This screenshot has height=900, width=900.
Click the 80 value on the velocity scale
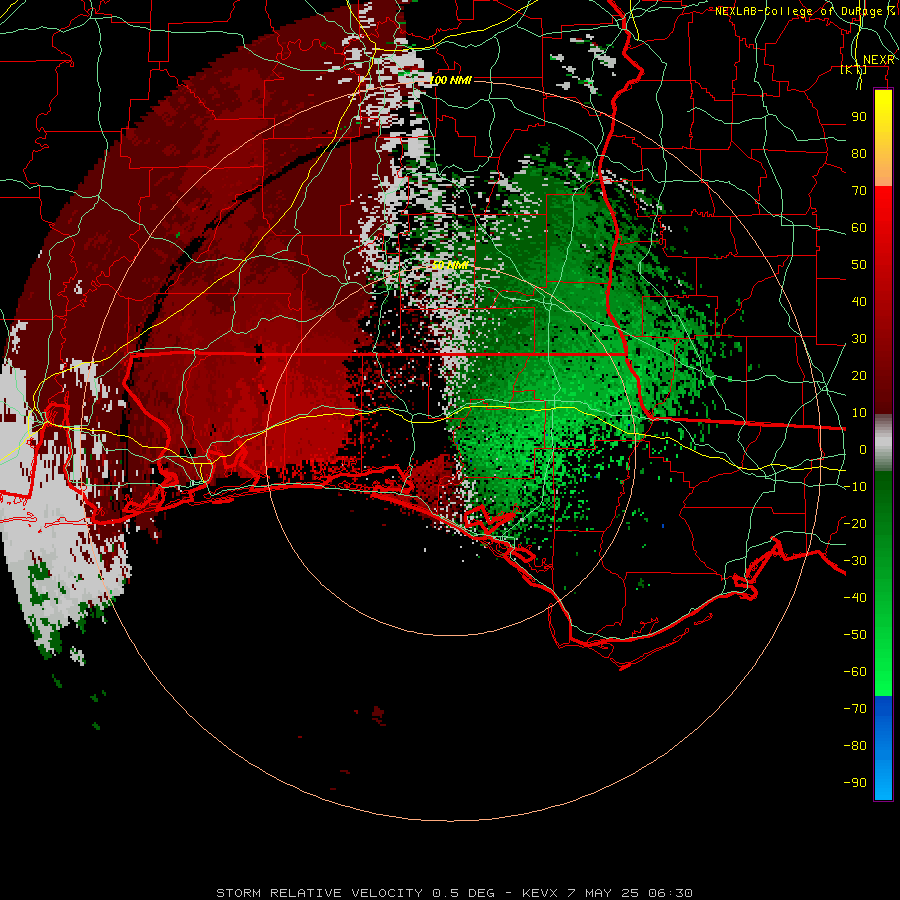pos(859,154)
